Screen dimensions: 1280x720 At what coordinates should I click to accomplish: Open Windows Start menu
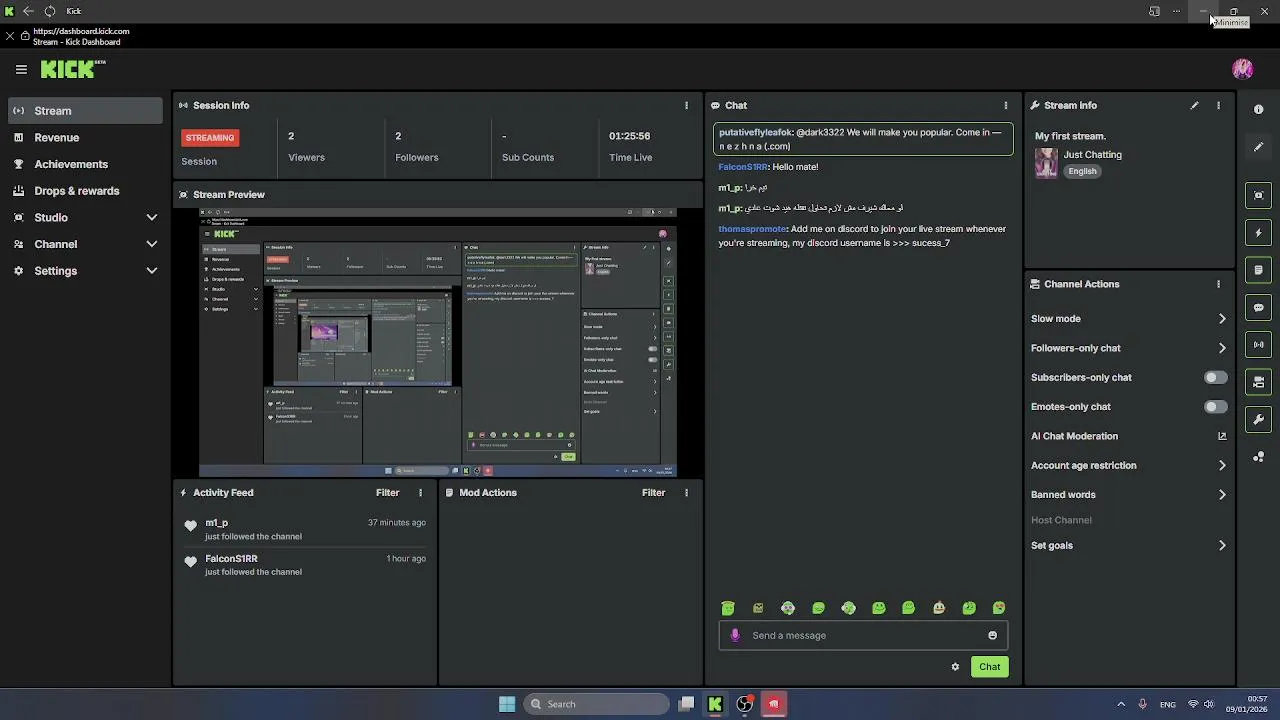[507, 704]
